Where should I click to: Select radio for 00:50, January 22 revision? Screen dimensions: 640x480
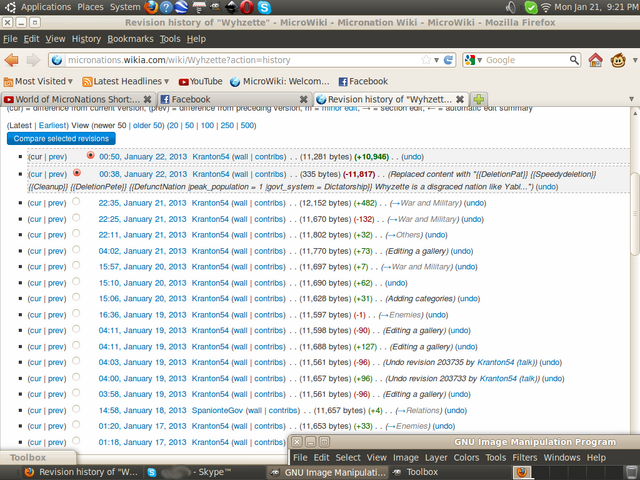(x=91, y=155)
